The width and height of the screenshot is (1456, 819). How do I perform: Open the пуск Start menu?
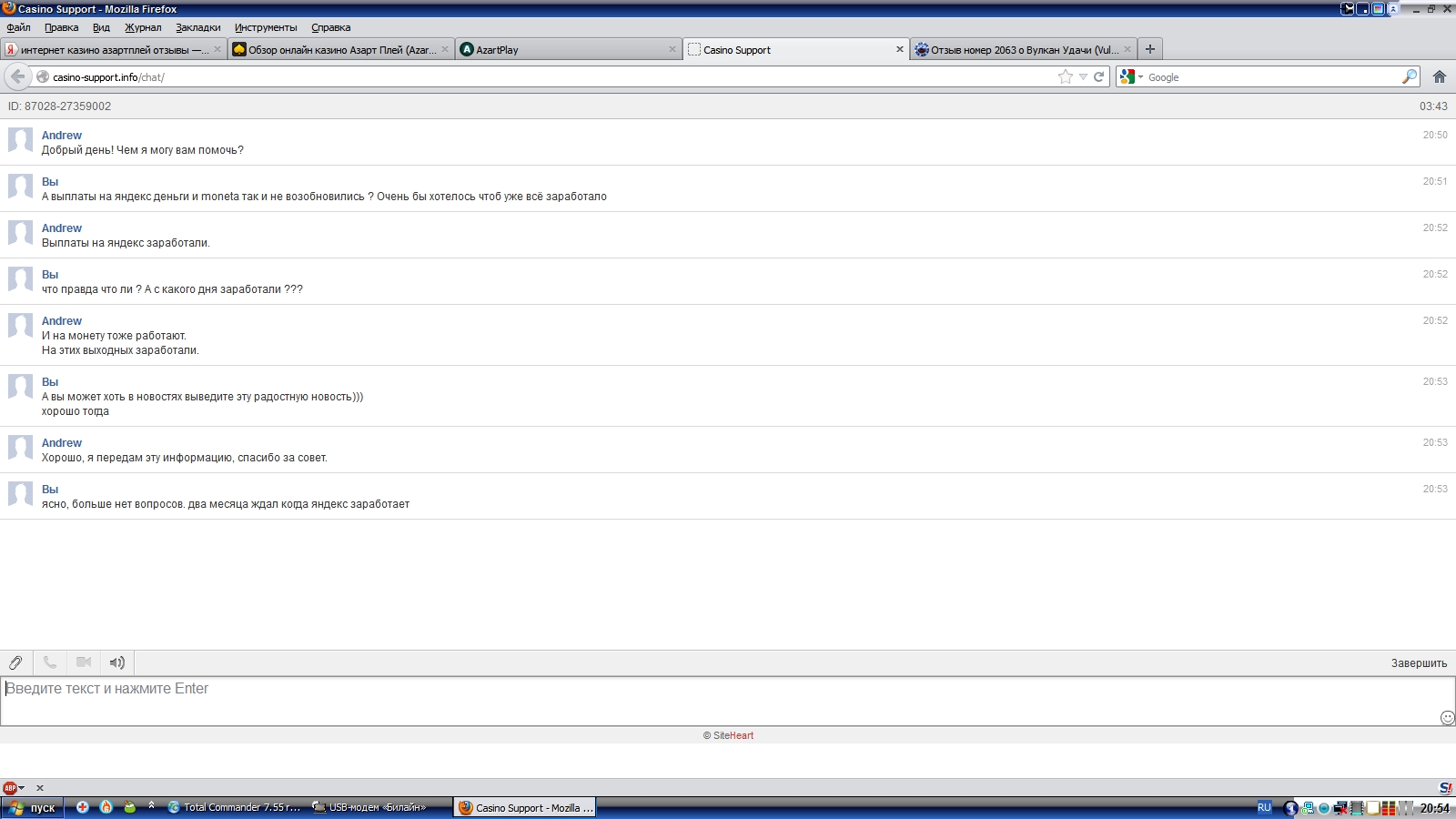(x=33, y=807)
